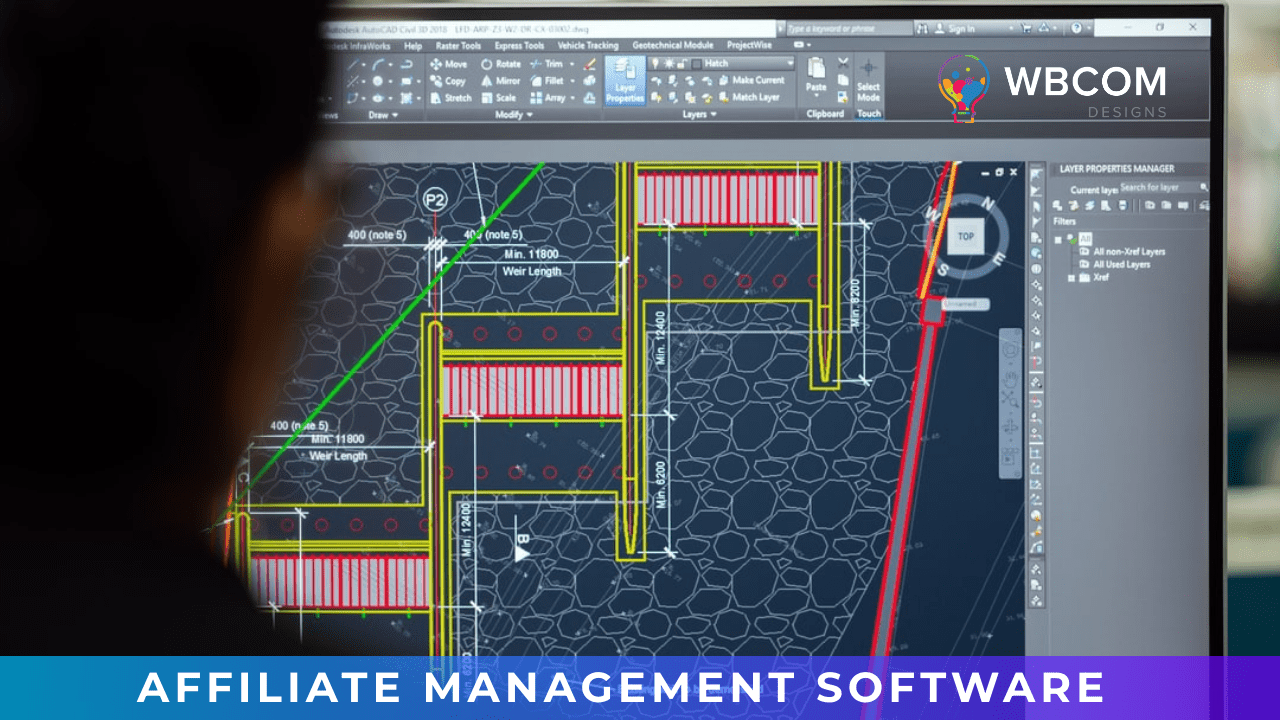This screenshot has height=720, width=1280.
Task: Switch to the Express Tools tab
Action: click(x=519, y=45)
